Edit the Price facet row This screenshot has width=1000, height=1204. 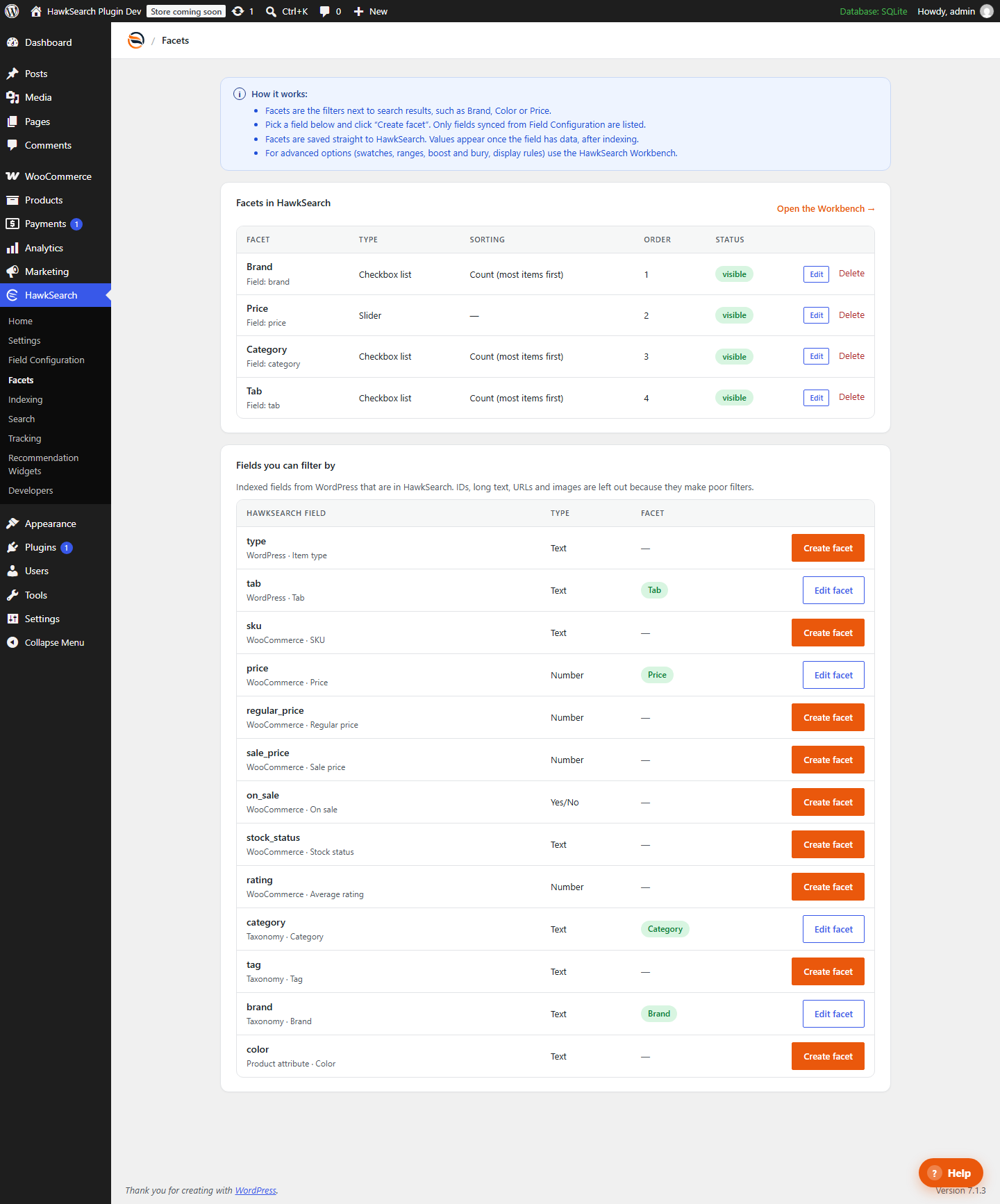816,315
